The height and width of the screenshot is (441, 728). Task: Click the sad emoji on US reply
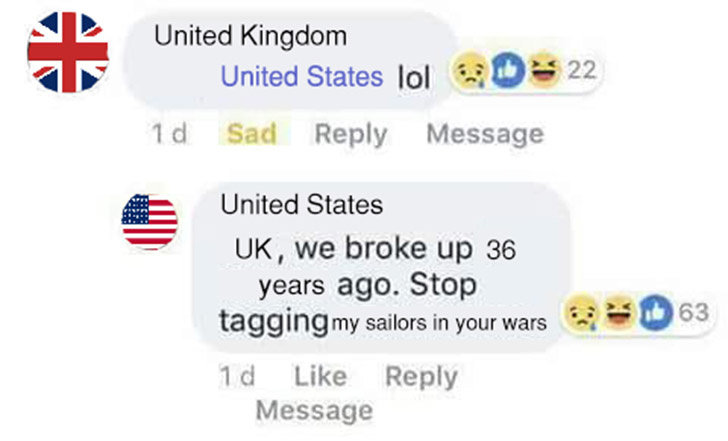(581, 312)
